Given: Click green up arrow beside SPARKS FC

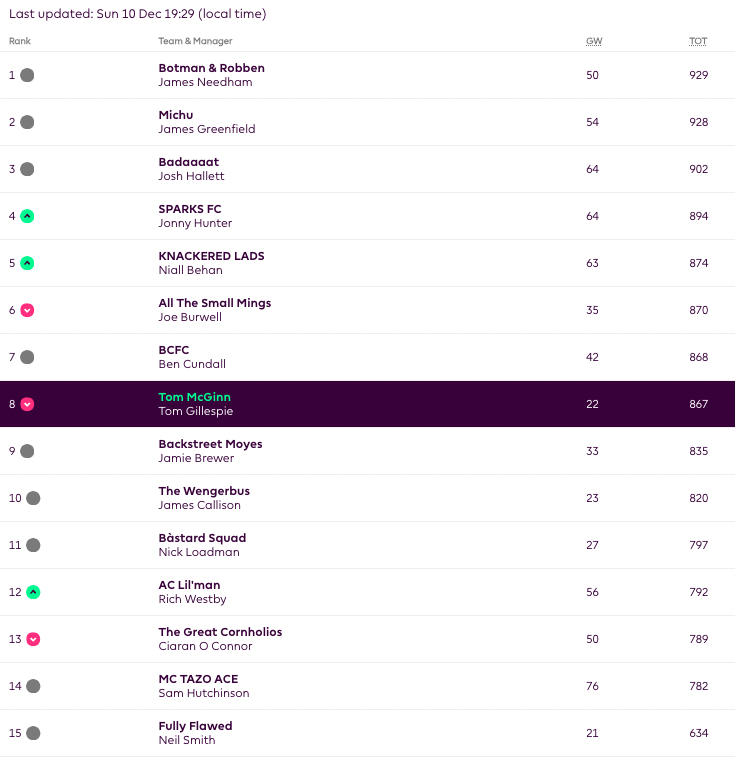Looking at the screenshot, I should 27,216.
